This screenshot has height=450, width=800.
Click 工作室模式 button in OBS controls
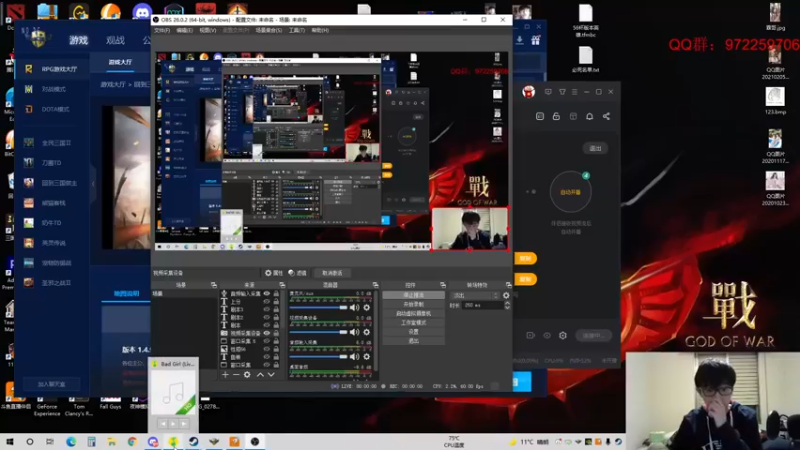pos(413,323)
